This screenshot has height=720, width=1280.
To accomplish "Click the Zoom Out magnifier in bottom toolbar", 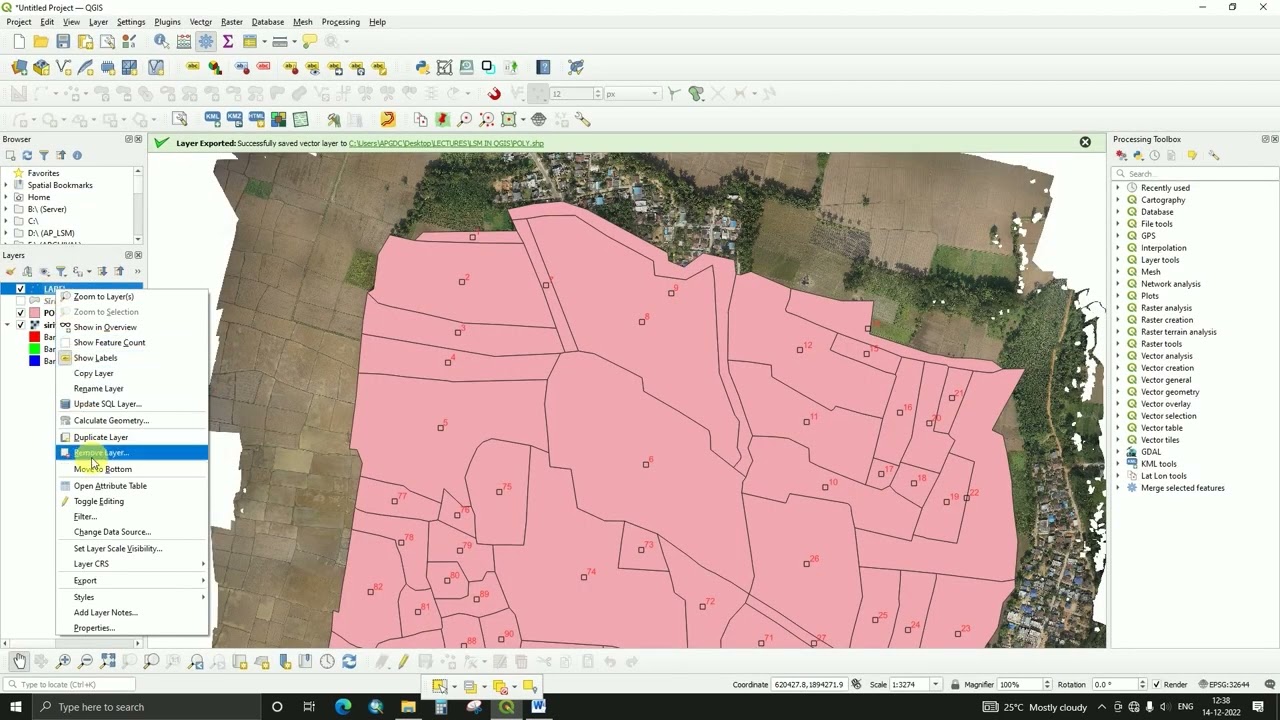I will [85, 661].
